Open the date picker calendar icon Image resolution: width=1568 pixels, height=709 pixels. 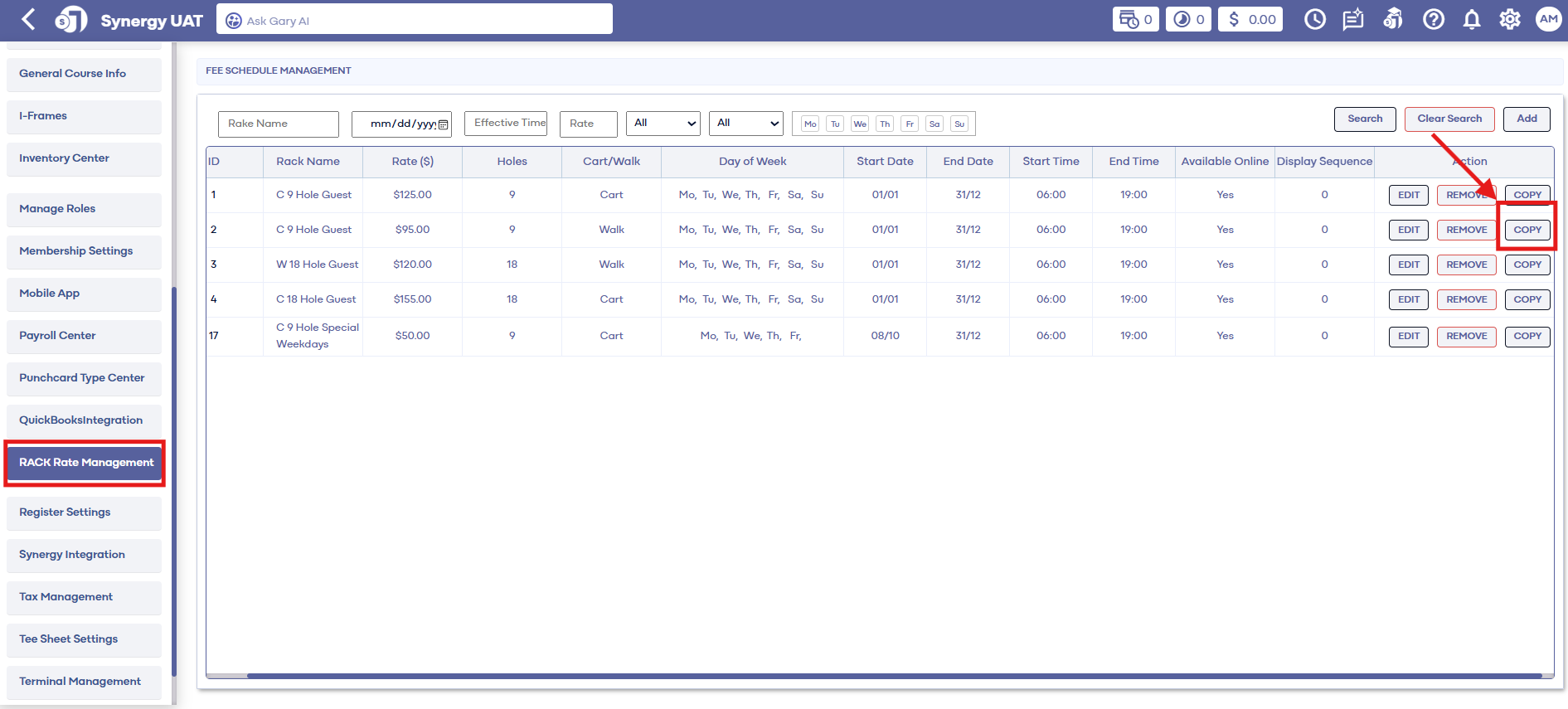[x=444, y=124]
